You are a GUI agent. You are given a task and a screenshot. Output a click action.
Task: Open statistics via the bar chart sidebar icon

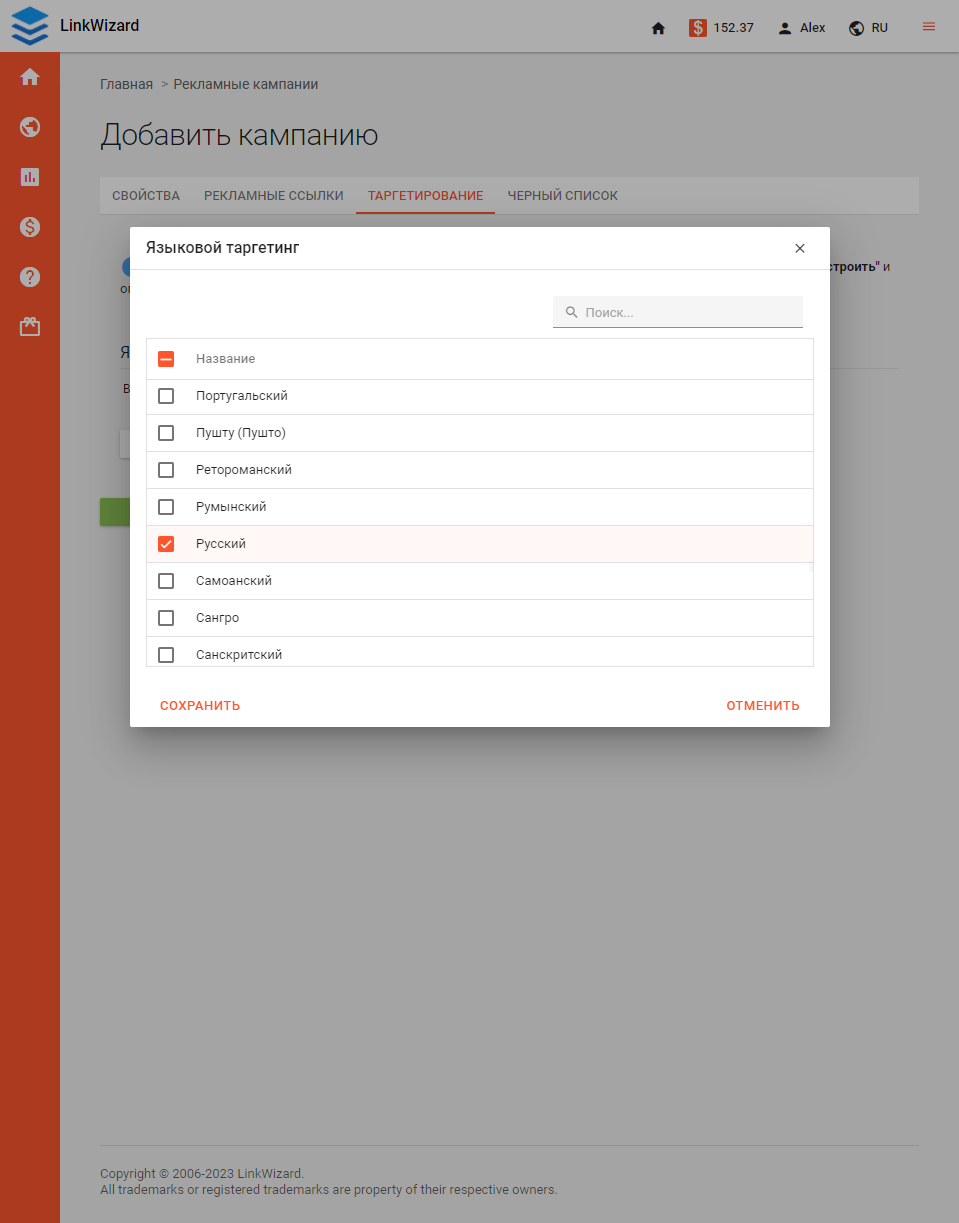[x=30, y=177]
